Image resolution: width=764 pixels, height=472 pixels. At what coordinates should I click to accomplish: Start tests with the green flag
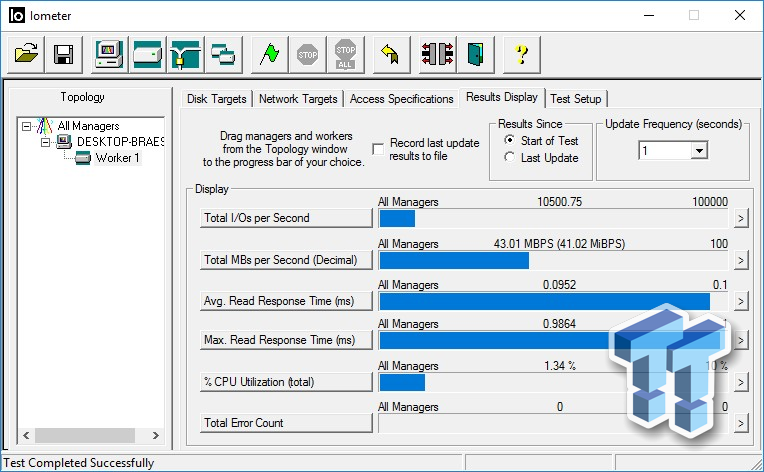pyautogui.click(x=269, y=54)
